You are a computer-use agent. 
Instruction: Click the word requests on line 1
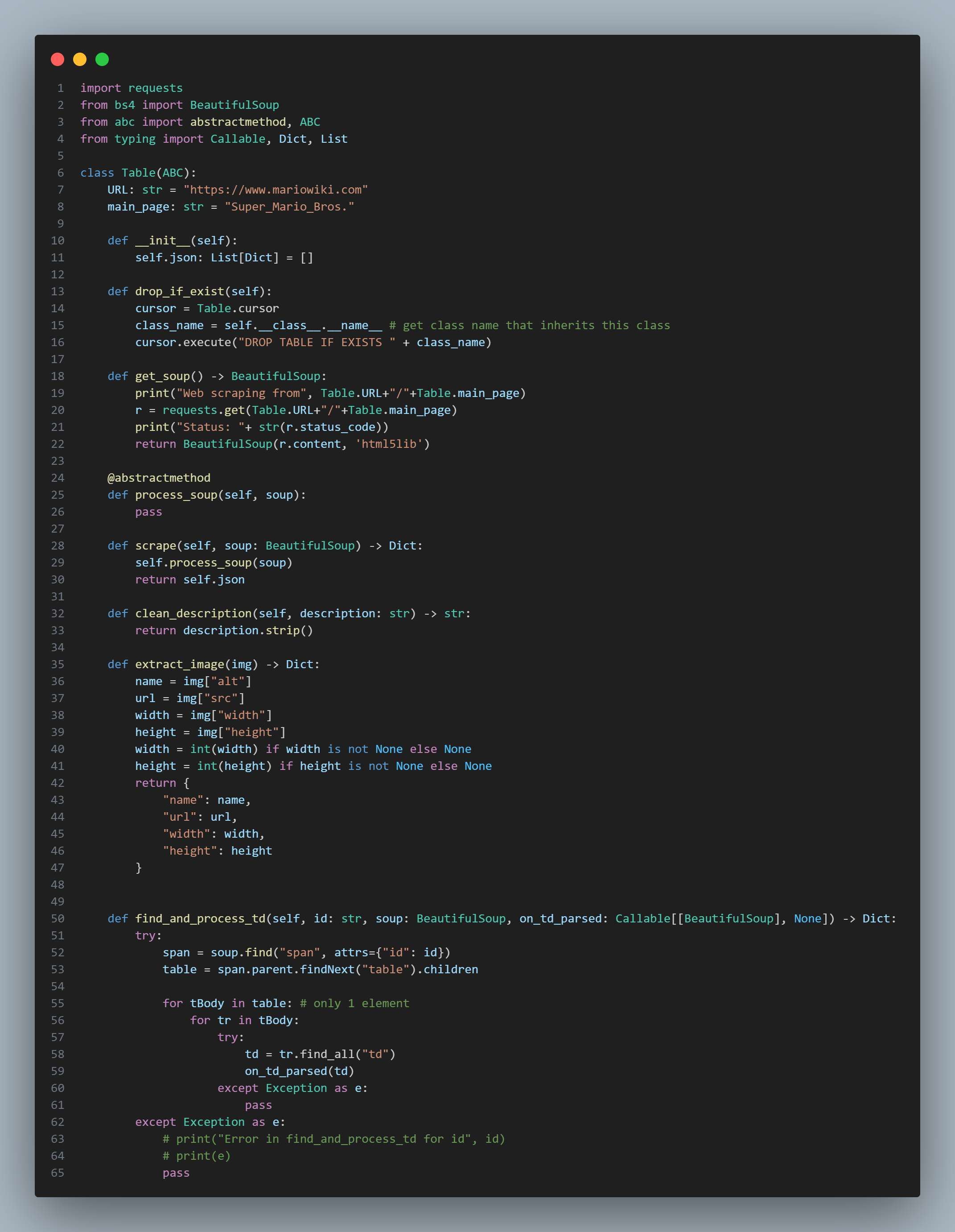coord(155,88)
